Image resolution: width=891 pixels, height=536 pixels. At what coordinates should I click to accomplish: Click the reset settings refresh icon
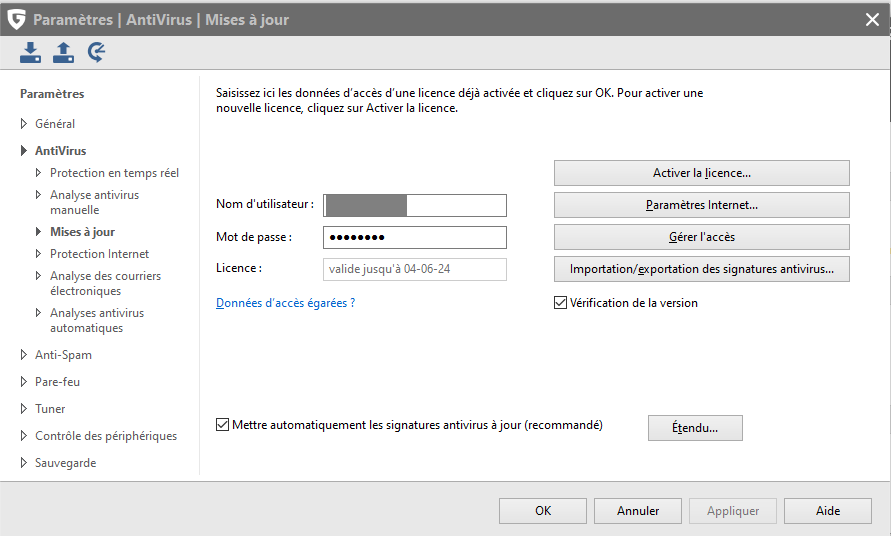(96, 52)
